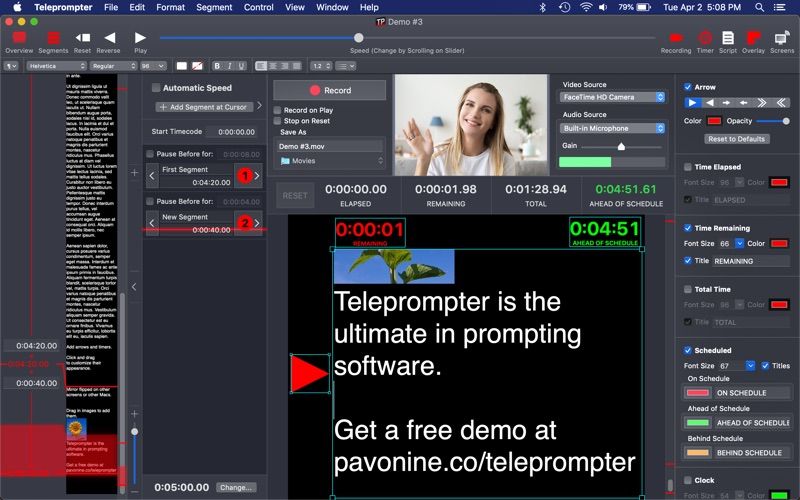Open Time Remaining font size dropdown

click(739, 243)
